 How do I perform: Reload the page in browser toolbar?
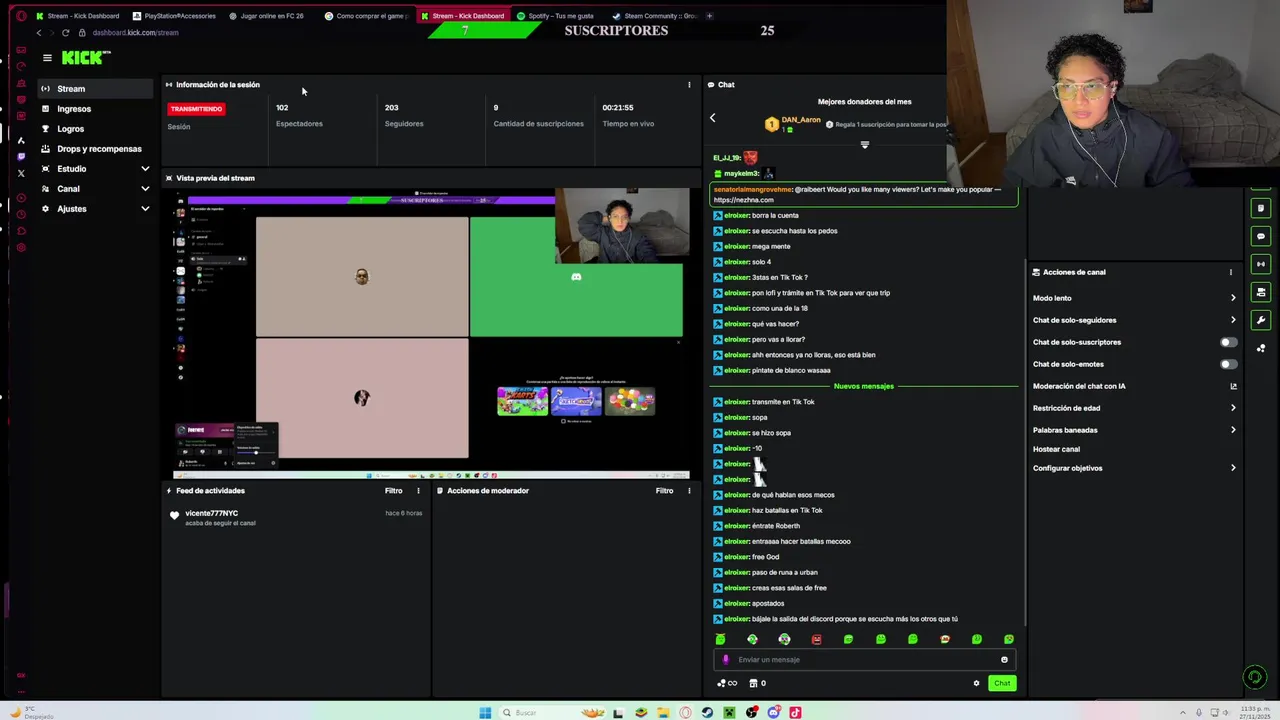(x=67, y=33)
